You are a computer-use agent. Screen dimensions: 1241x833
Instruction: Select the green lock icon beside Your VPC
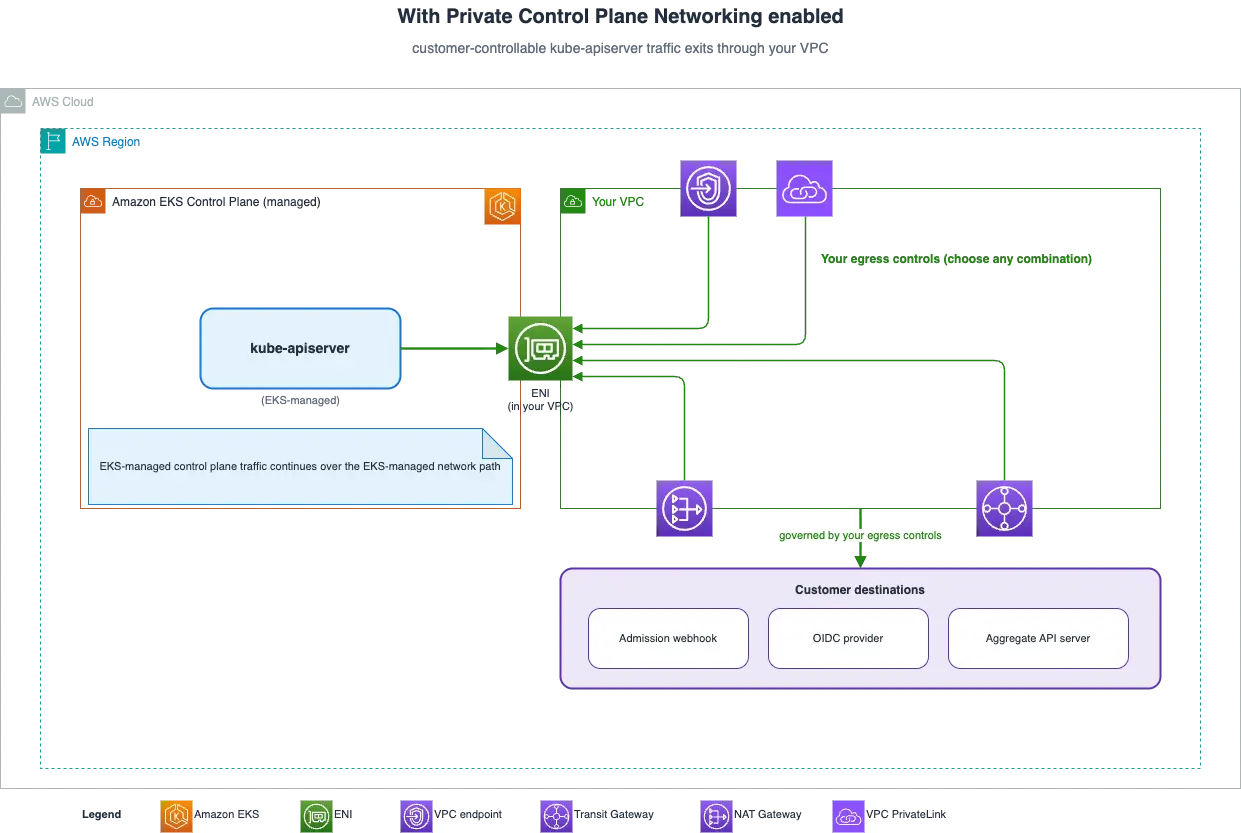(573, 201)
